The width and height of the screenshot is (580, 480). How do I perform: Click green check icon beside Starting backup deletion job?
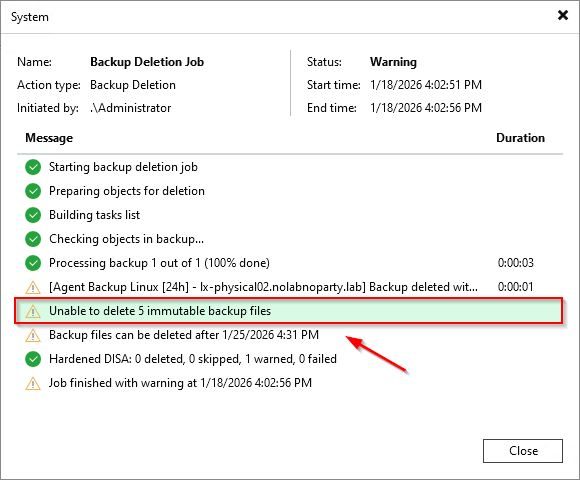pyautogui.click(x=33, y=167)
